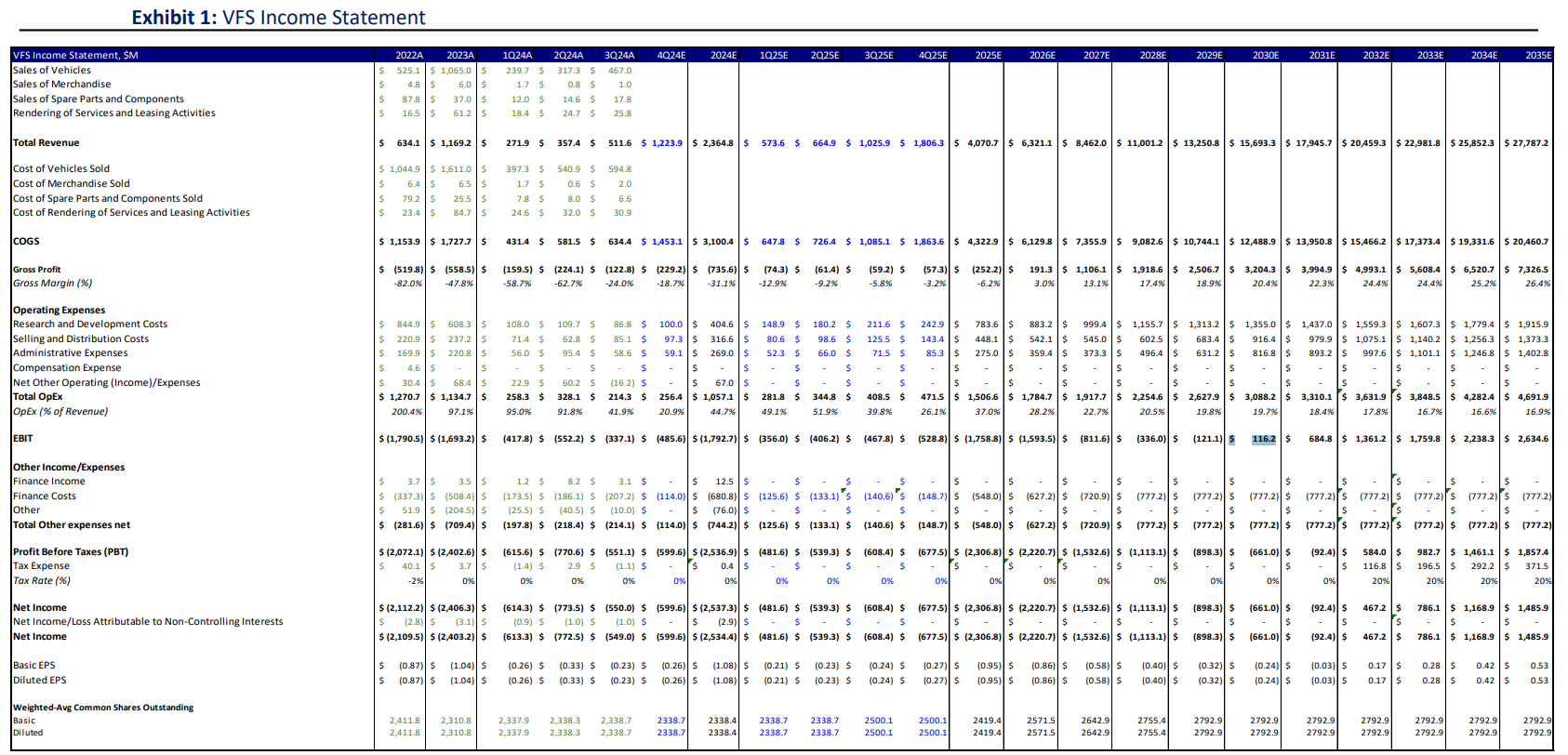Click the Profit Before Taxes (PBT) label
Image resolution: width=1568 pixels, height=755 pixels.
click(71, 551)
